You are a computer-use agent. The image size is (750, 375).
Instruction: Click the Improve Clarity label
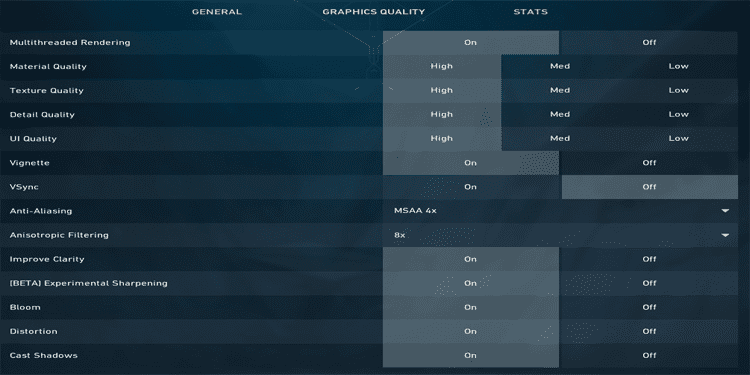(47, 259)
